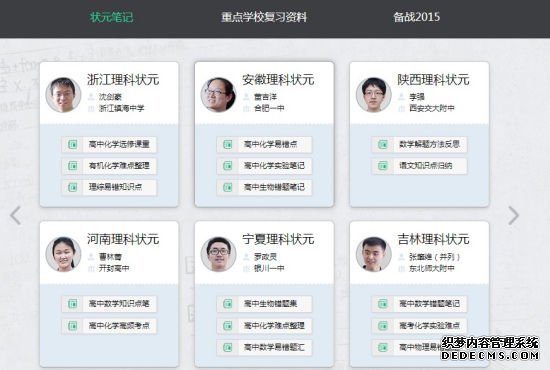Open the 高中化学难点整理 note in 宁夏 card
The image size is (550, 370).
point(274,325)
